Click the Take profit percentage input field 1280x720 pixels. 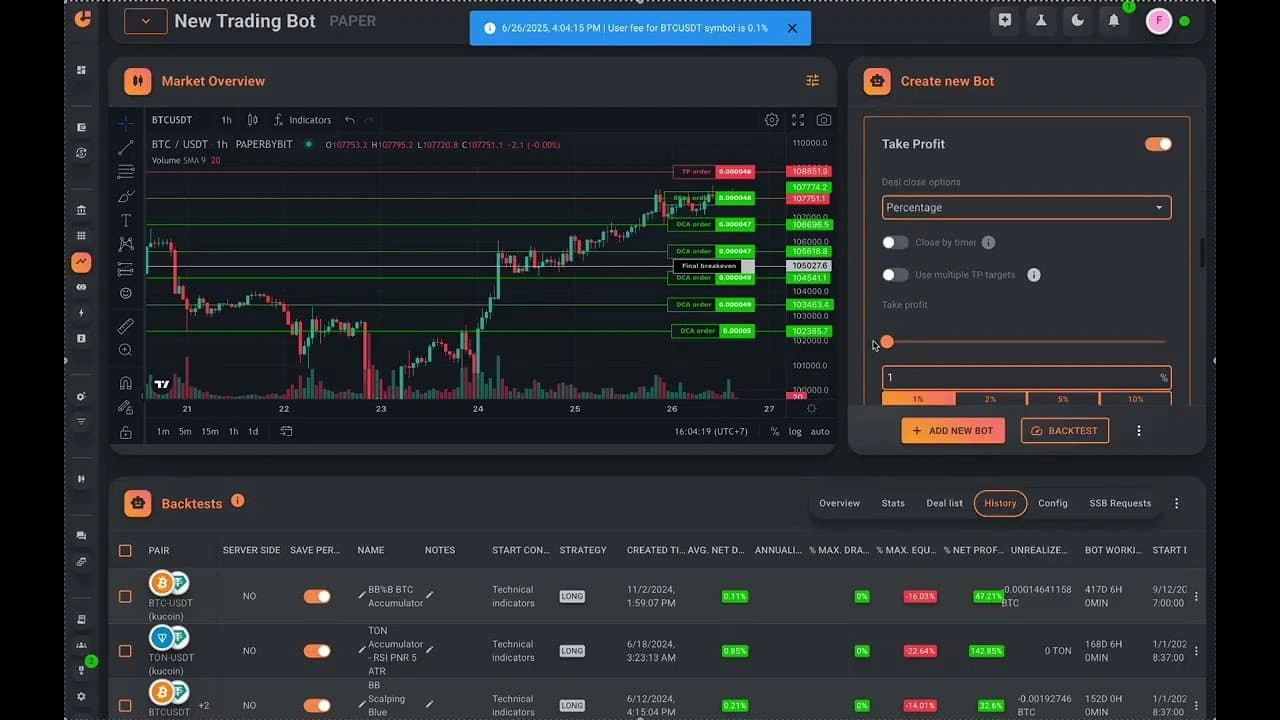click(1020, 378)
